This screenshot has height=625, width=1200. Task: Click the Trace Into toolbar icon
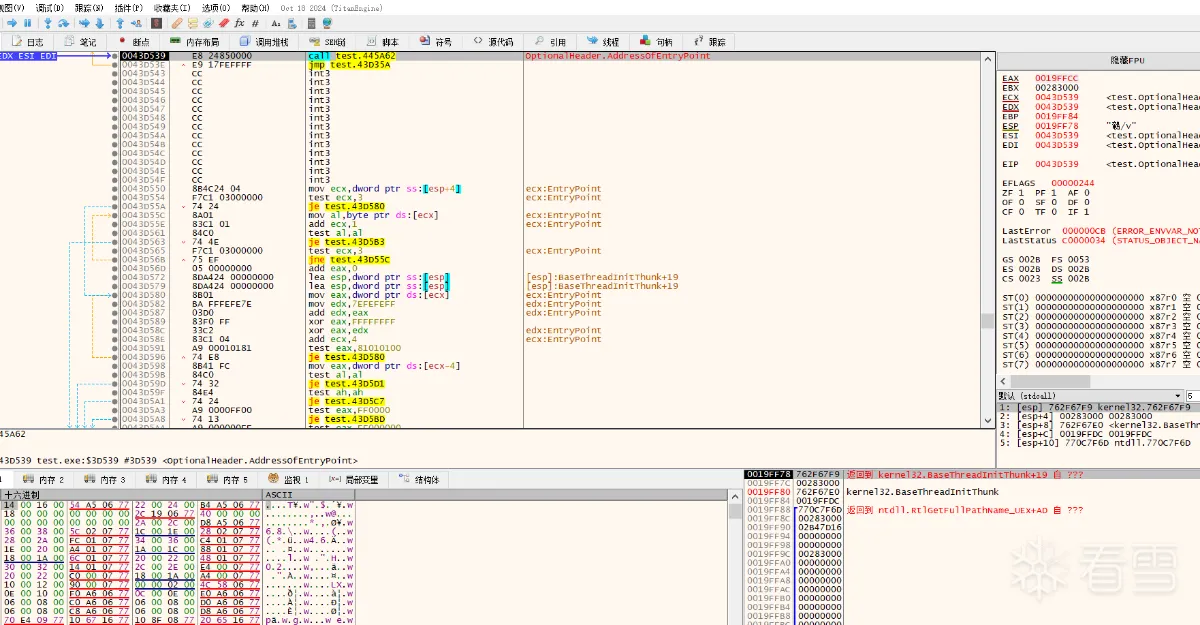84,23
